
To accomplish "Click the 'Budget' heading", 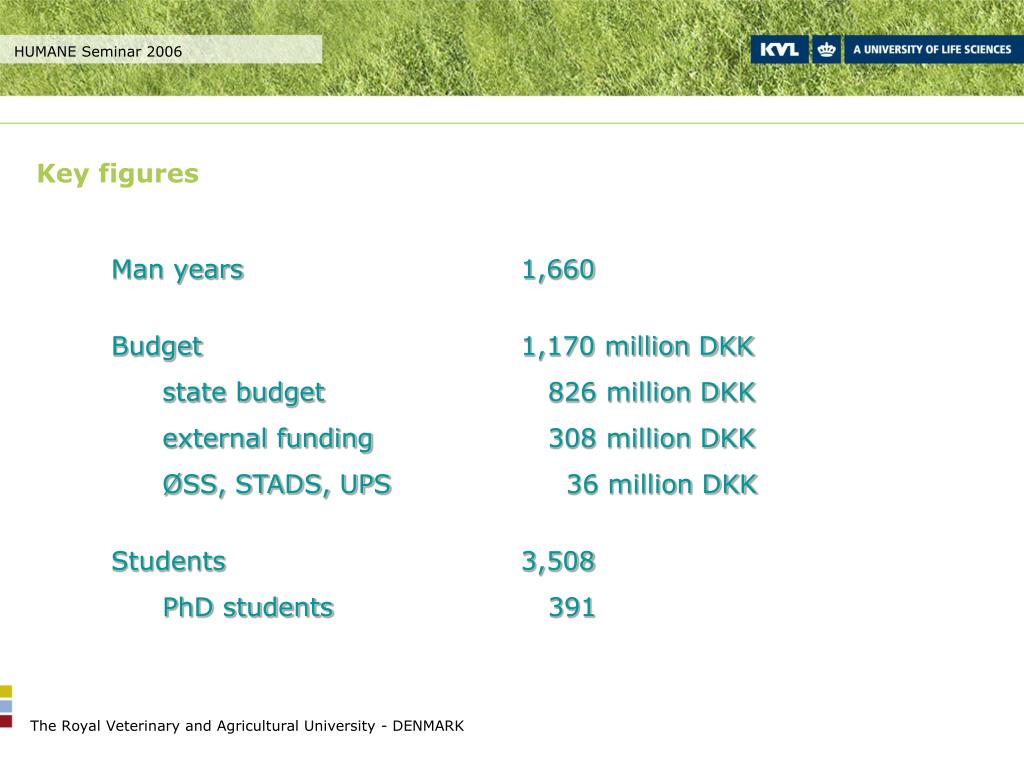I will [x=157, y=347].
